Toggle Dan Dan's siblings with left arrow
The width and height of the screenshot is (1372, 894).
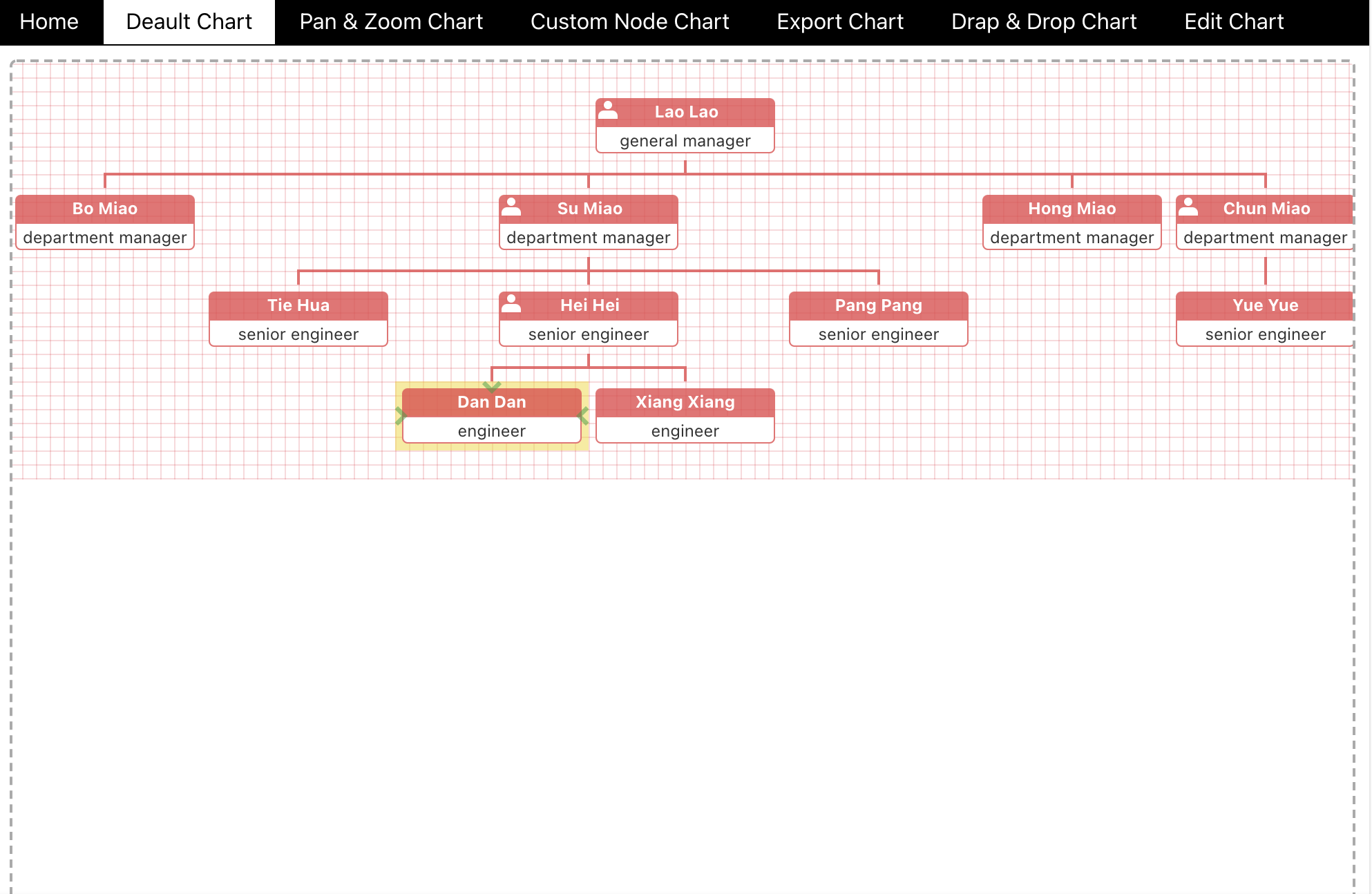pos(400,416)
